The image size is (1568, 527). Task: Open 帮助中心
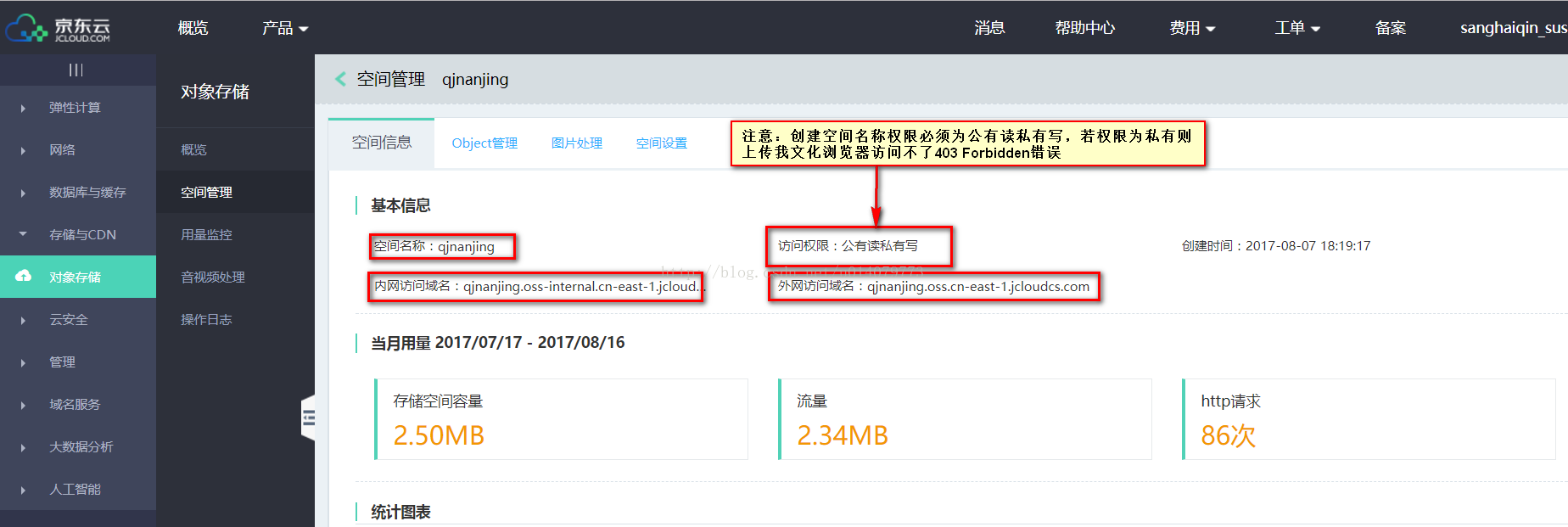click(x=1084, y=28)
